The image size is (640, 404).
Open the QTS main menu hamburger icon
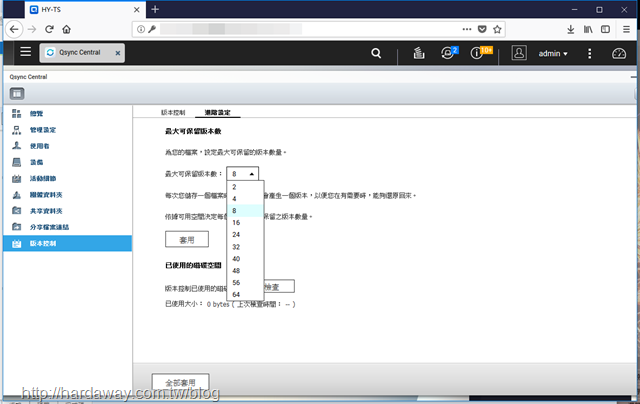(x=26, y=52)
